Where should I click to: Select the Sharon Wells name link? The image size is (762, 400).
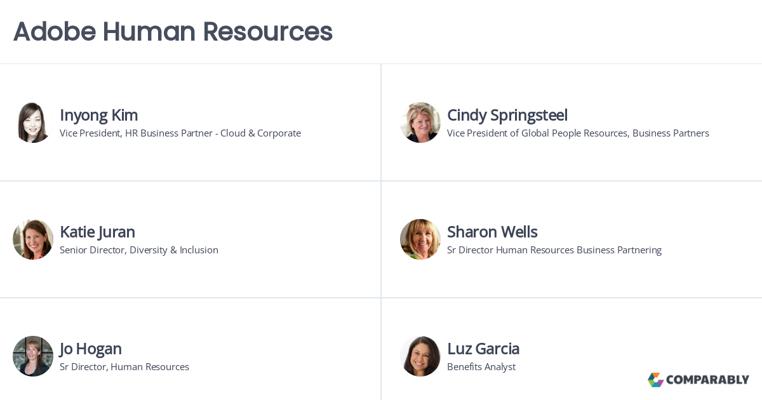click(492, 232)
